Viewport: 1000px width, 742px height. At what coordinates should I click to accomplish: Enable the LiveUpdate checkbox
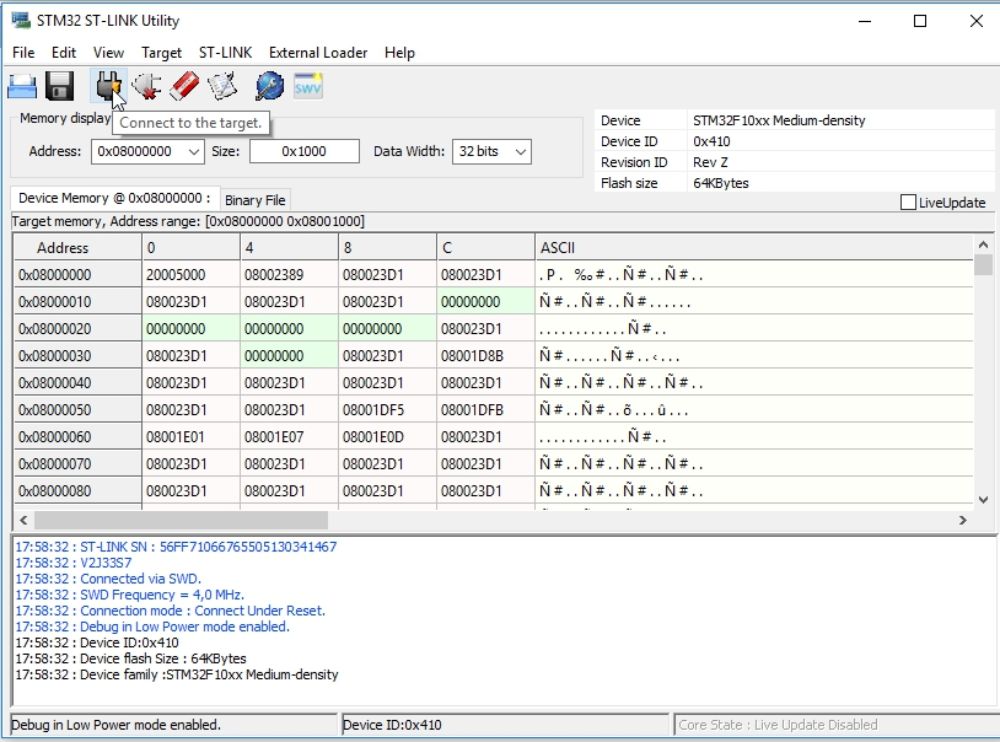(x=908, y=202)
